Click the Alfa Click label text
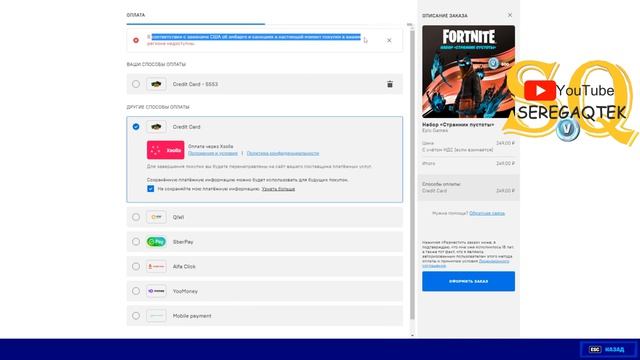 click(184, 267)
